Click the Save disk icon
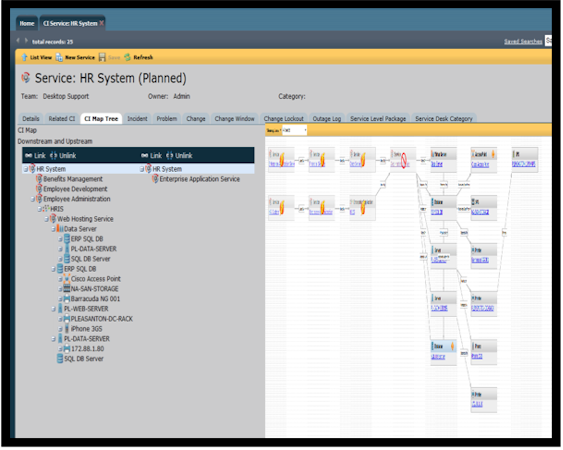This screenshot has height=450, width=563. point(102,57)
